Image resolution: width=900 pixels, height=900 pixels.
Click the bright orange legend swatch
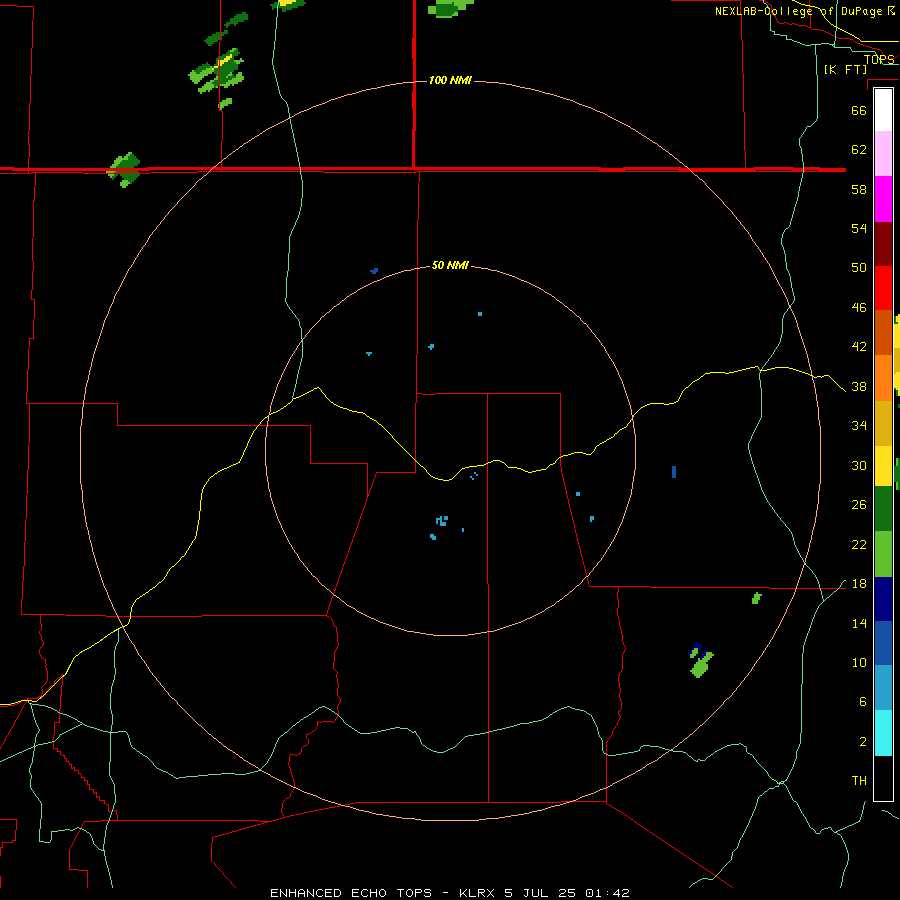coord(883,378)
